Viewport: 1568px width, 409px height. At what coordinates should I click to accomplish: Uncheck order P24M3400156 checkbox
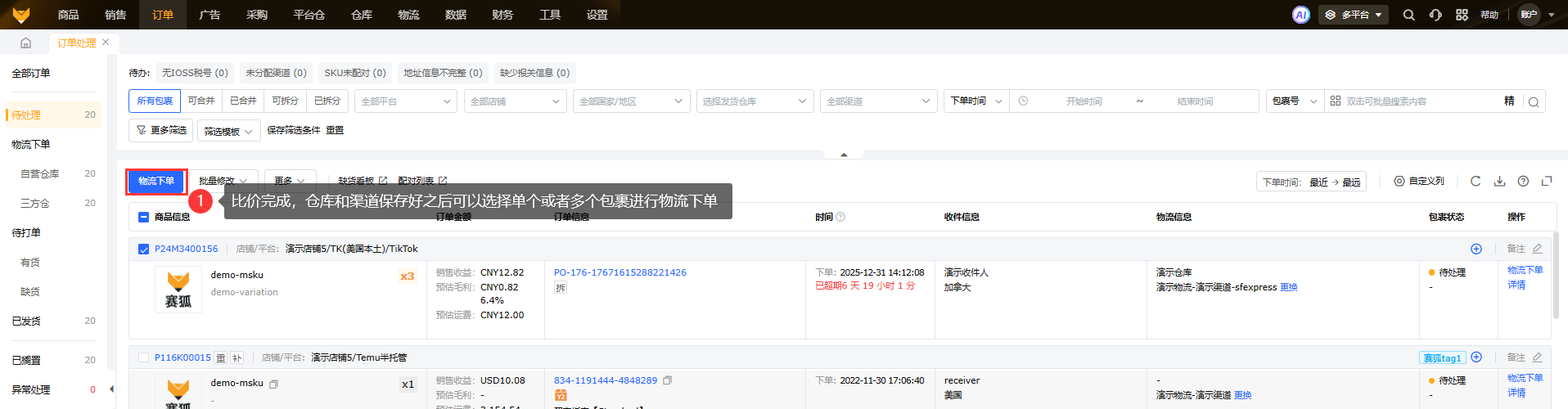click(x=143, y=249)
